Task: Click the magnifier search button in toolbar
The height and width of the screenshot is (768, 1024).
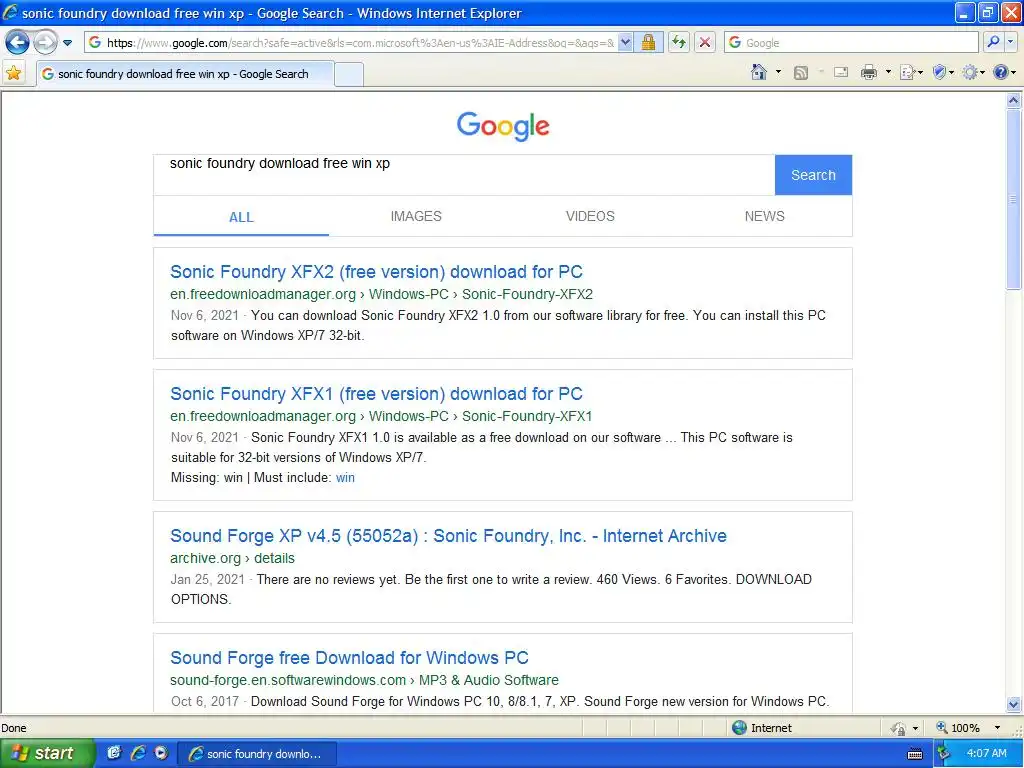Action: point(993,43)
